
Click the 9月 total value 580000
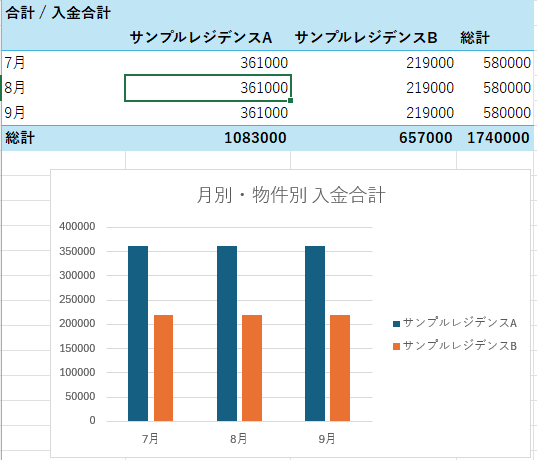(507, 113)
